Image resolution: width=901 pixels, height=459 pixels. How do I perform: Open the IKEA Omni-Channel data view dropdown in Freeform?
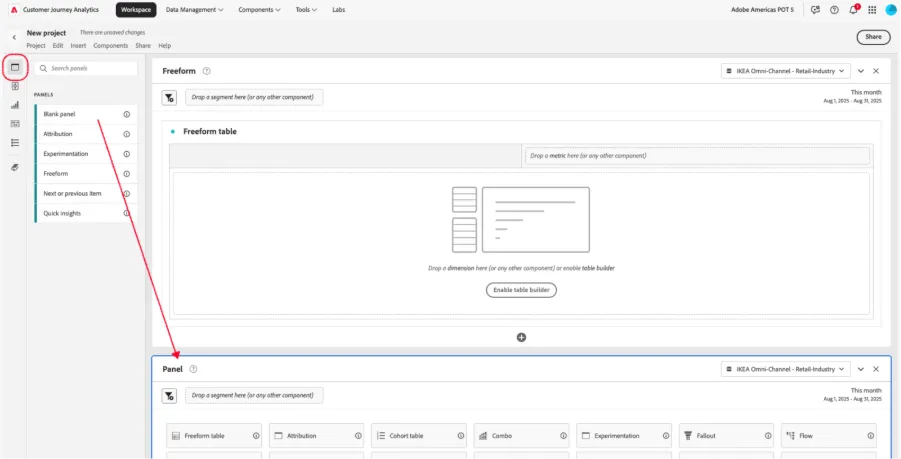click(786, 71)
